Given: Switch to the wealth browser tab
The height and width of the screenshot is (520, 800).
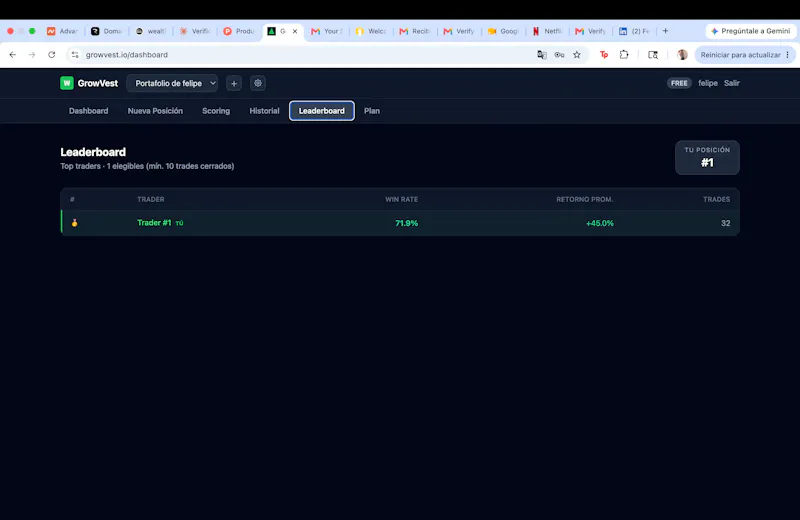Looking at the screenshot, I should click(151, 31).
